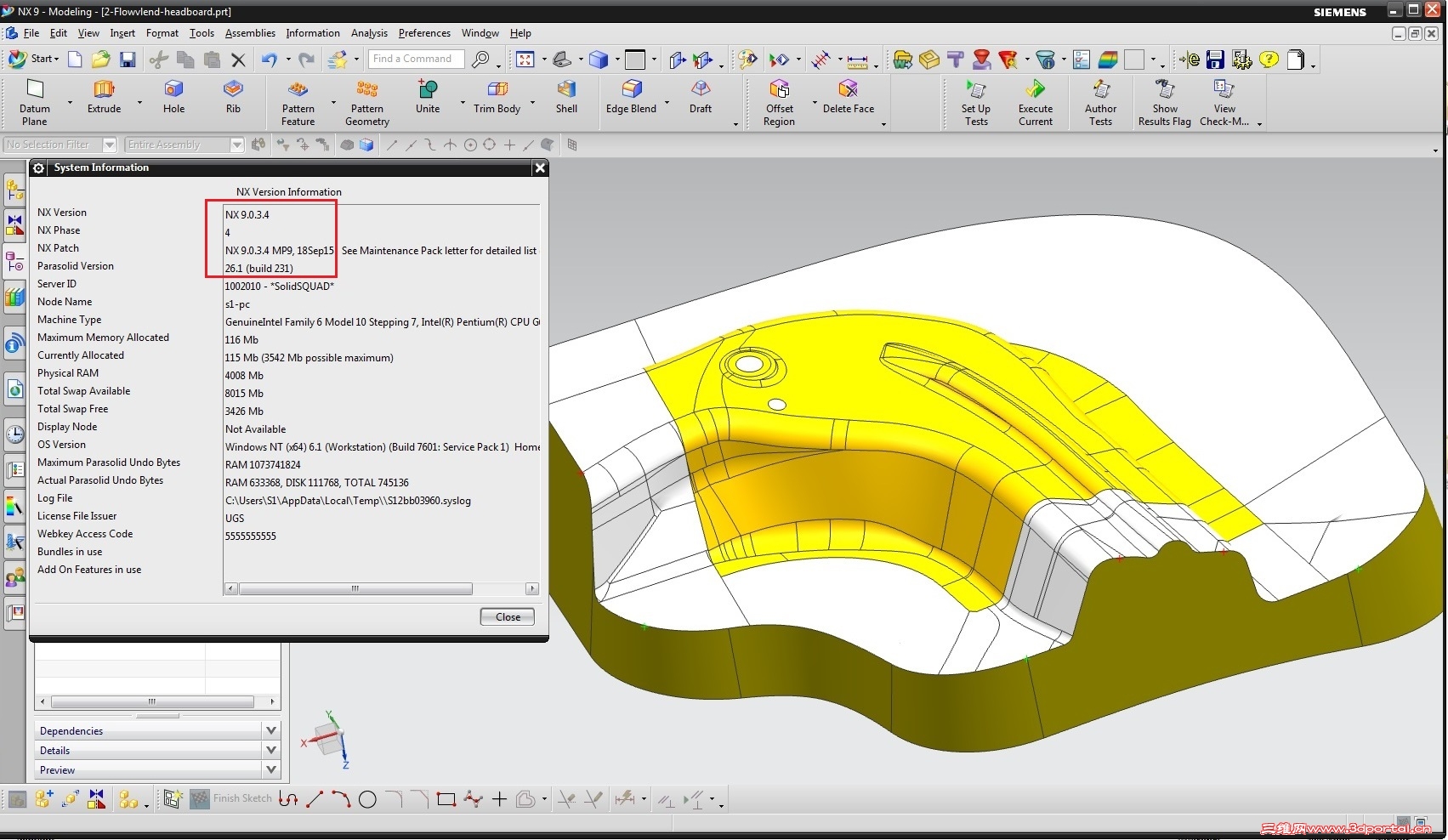Click the X on the System Information title bar
The height and width of the screenshot is (840, 1448).
pyautogui.click(x=539, y=168)
